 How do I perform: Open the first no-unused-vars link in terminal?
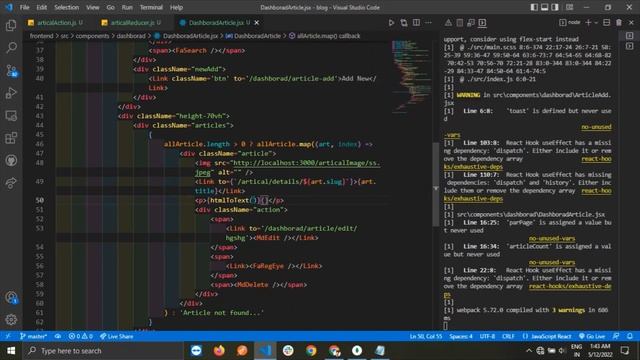596,127
